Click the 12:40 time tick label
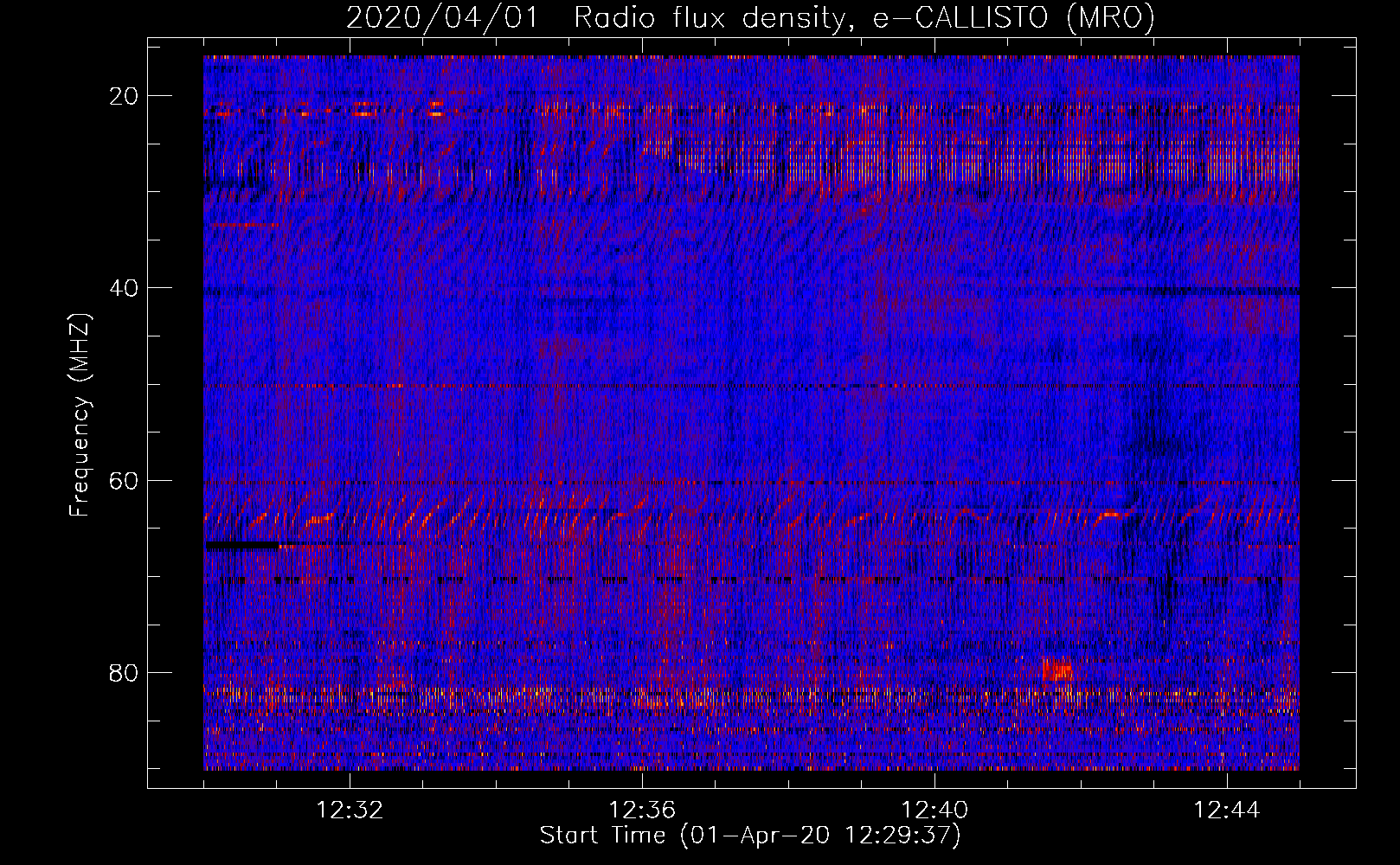Screen dimensions: 1400x865 tap(934, 811)
